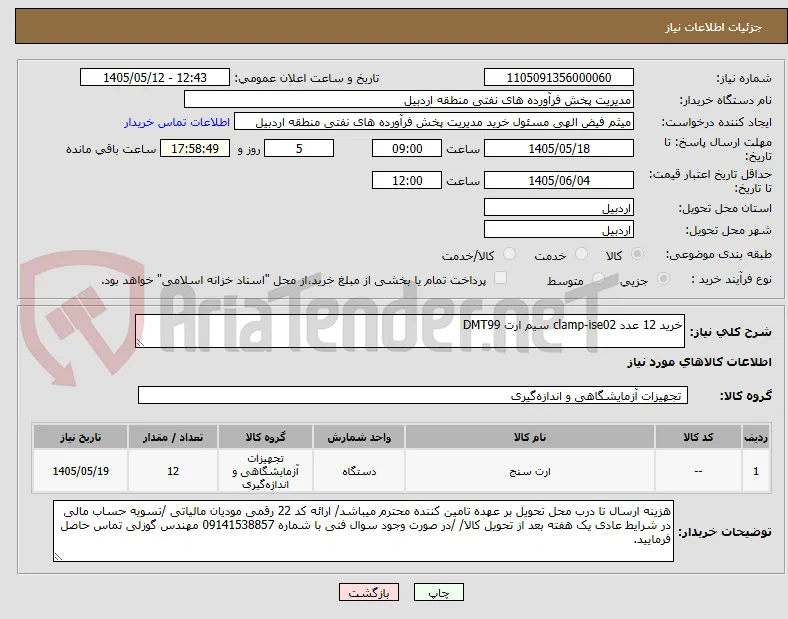788x619 pixels.
Task: Toggle the اسناد خزانه اسلامی payment checkbox
Action: pyautogui.click(x=500, y=278)
